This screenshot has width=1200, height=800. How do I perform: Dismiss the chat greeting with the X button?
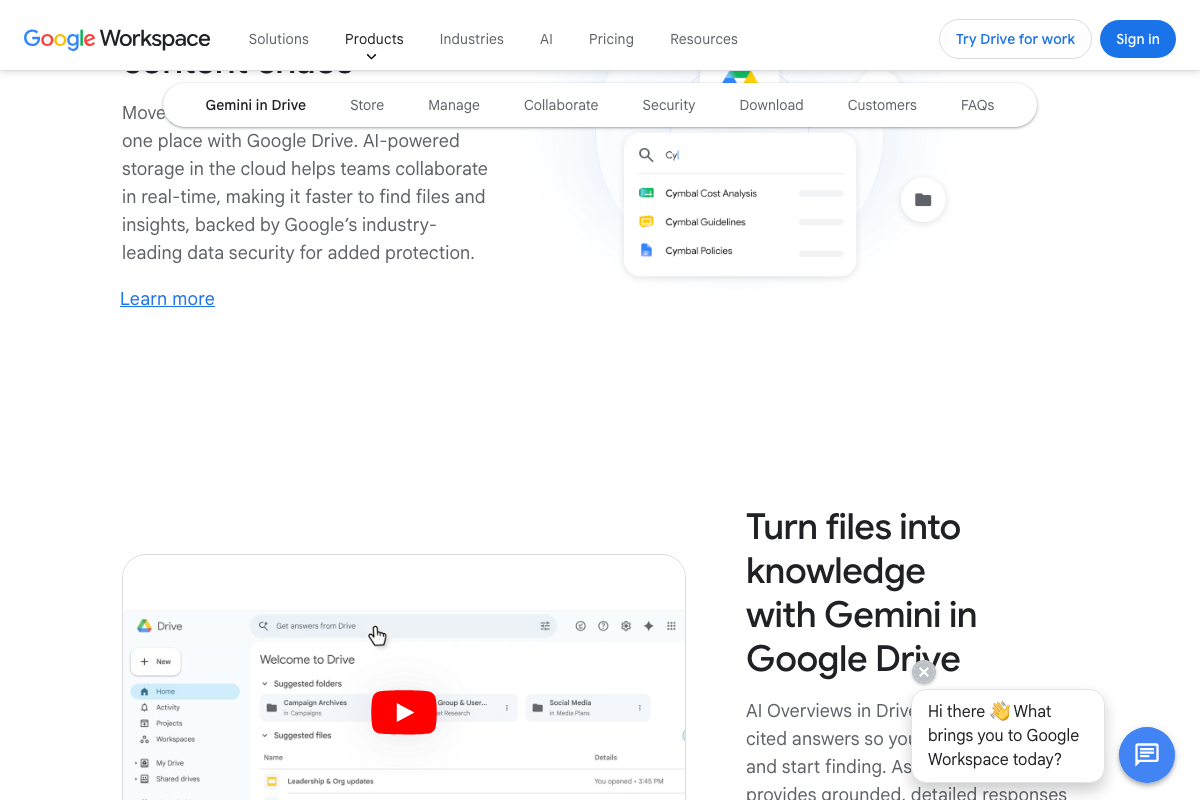click(924, 672)
